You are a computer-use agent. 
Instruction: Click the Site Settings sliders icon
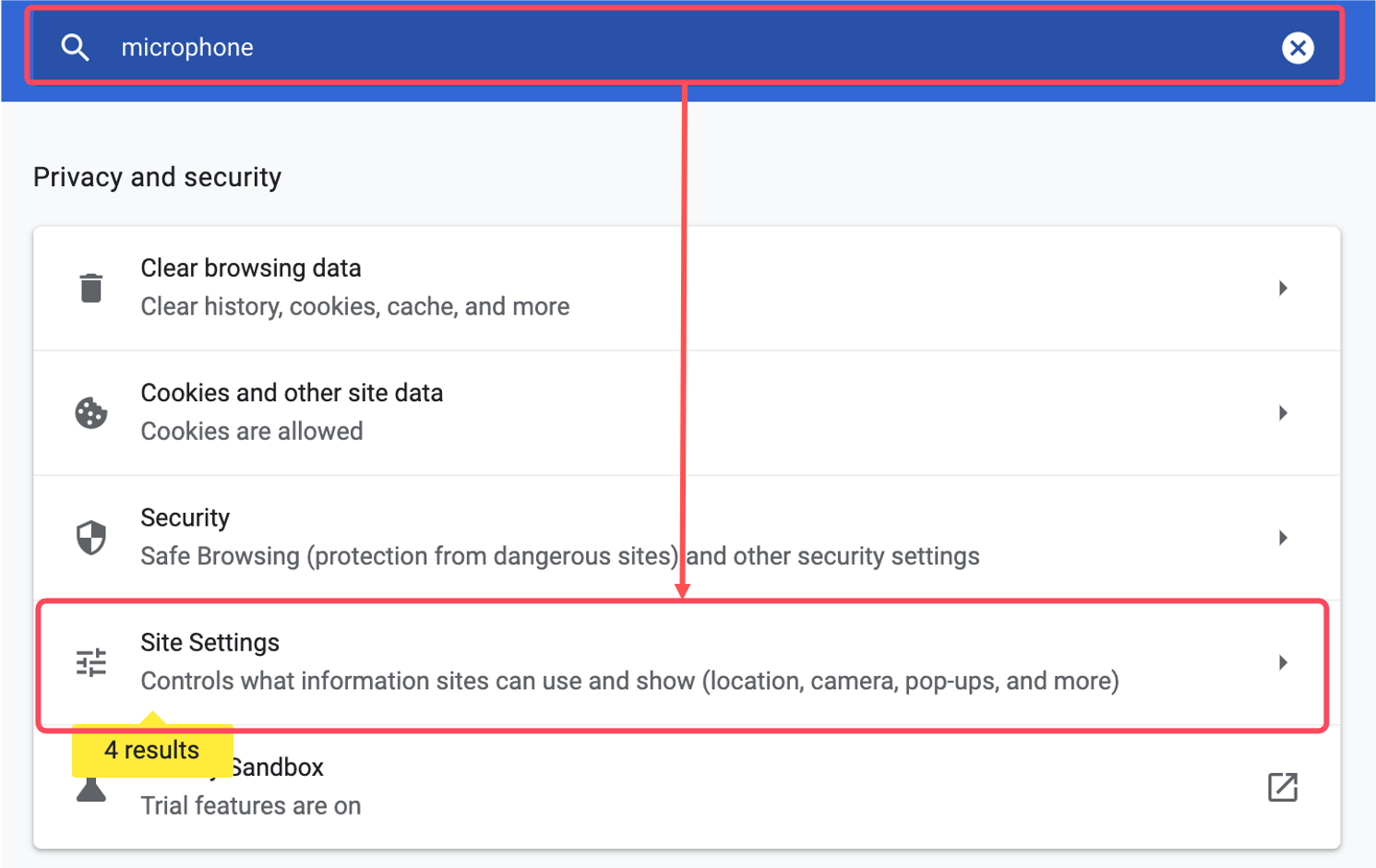click(91, 662)
